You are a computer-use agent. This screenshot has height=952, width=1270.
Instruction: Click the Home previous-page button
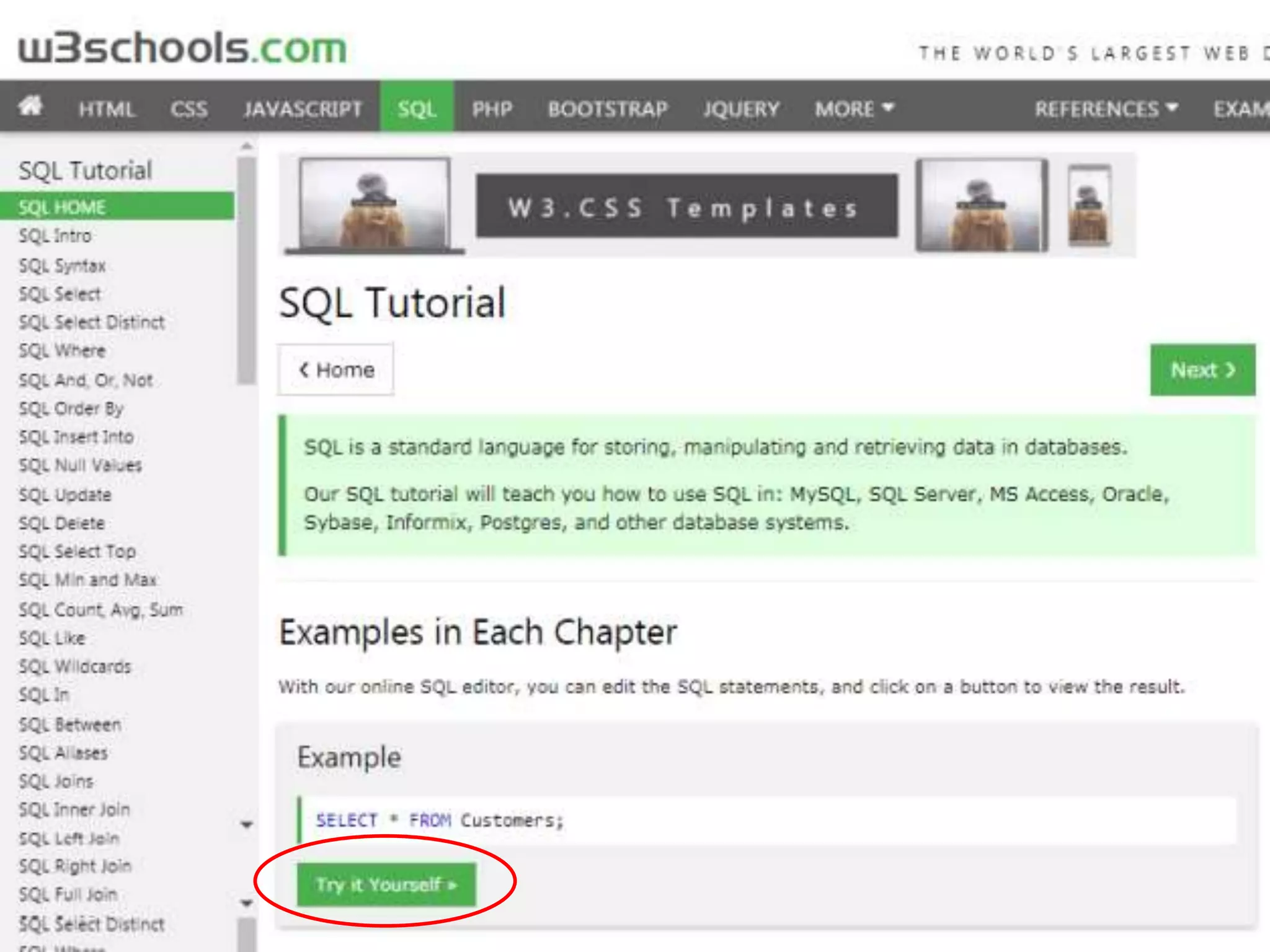(x=335, y=370)
